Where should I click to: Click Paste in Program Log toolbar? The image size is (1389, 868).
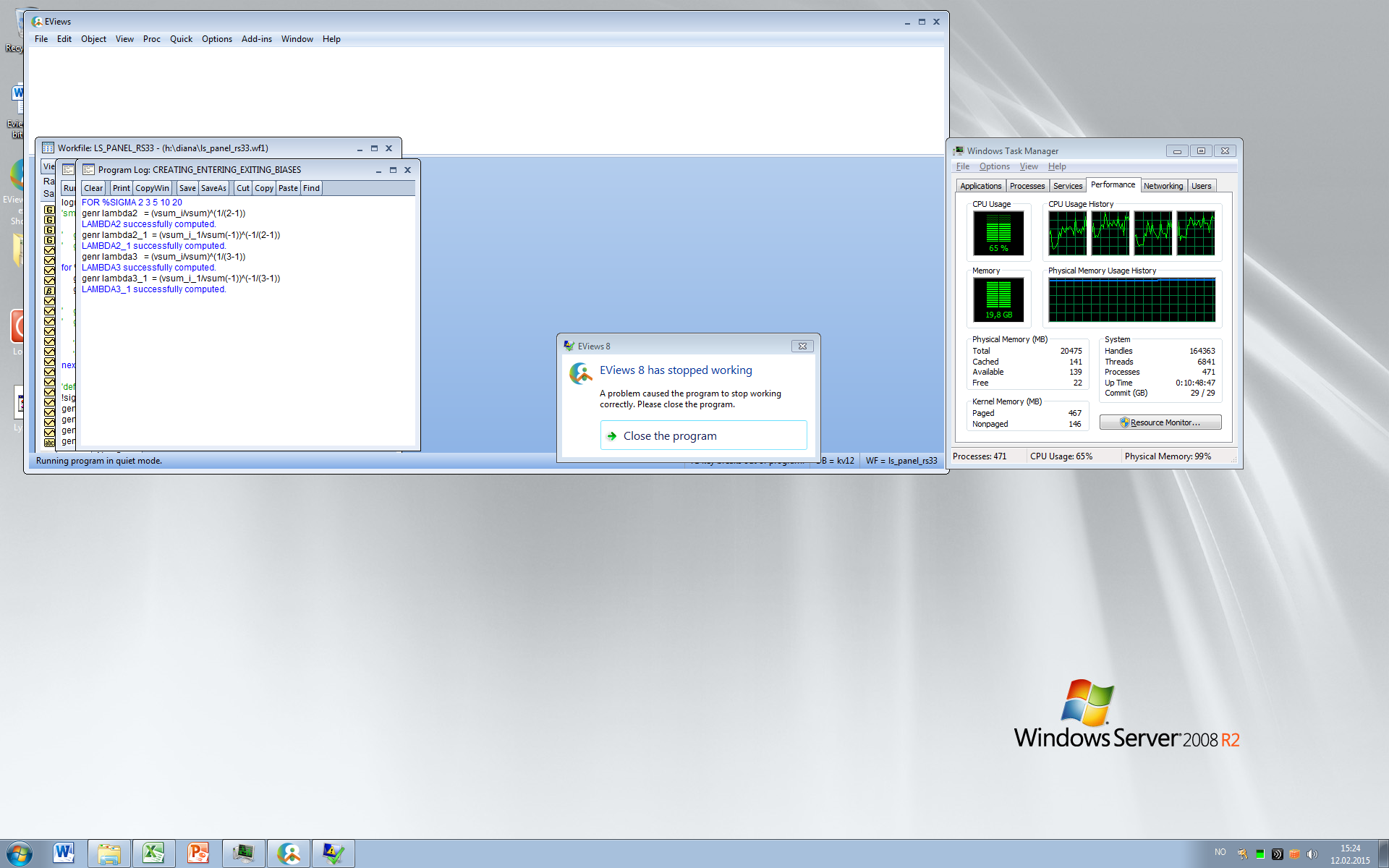[288, 188]
